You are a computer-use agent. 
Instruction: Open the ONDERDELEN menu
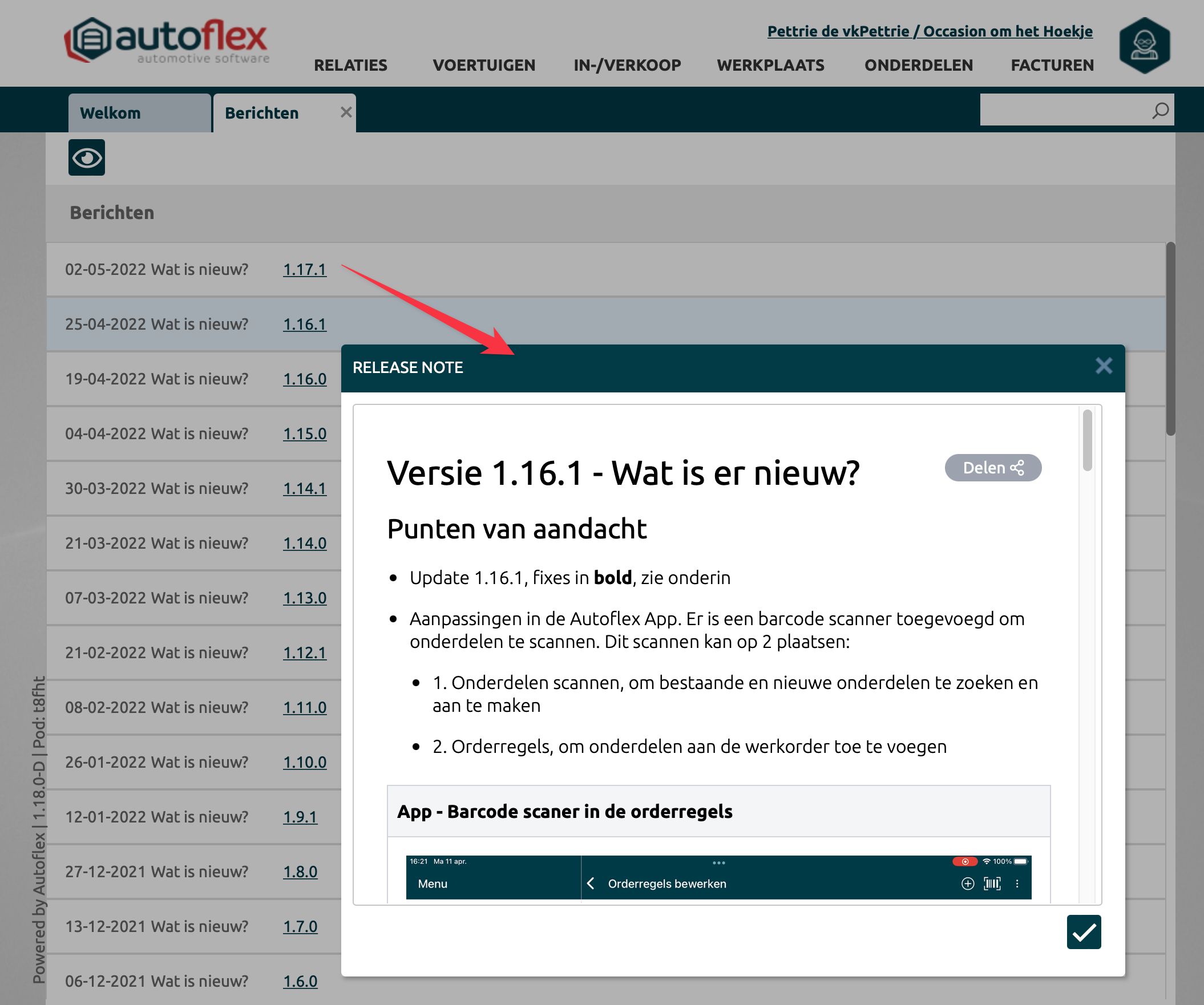coord(918,66)
